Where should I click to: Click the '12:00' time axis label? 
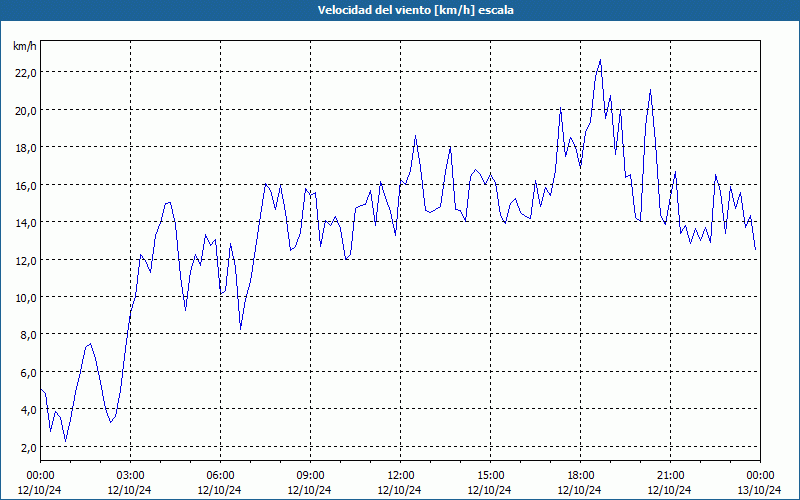coord(401,476)
